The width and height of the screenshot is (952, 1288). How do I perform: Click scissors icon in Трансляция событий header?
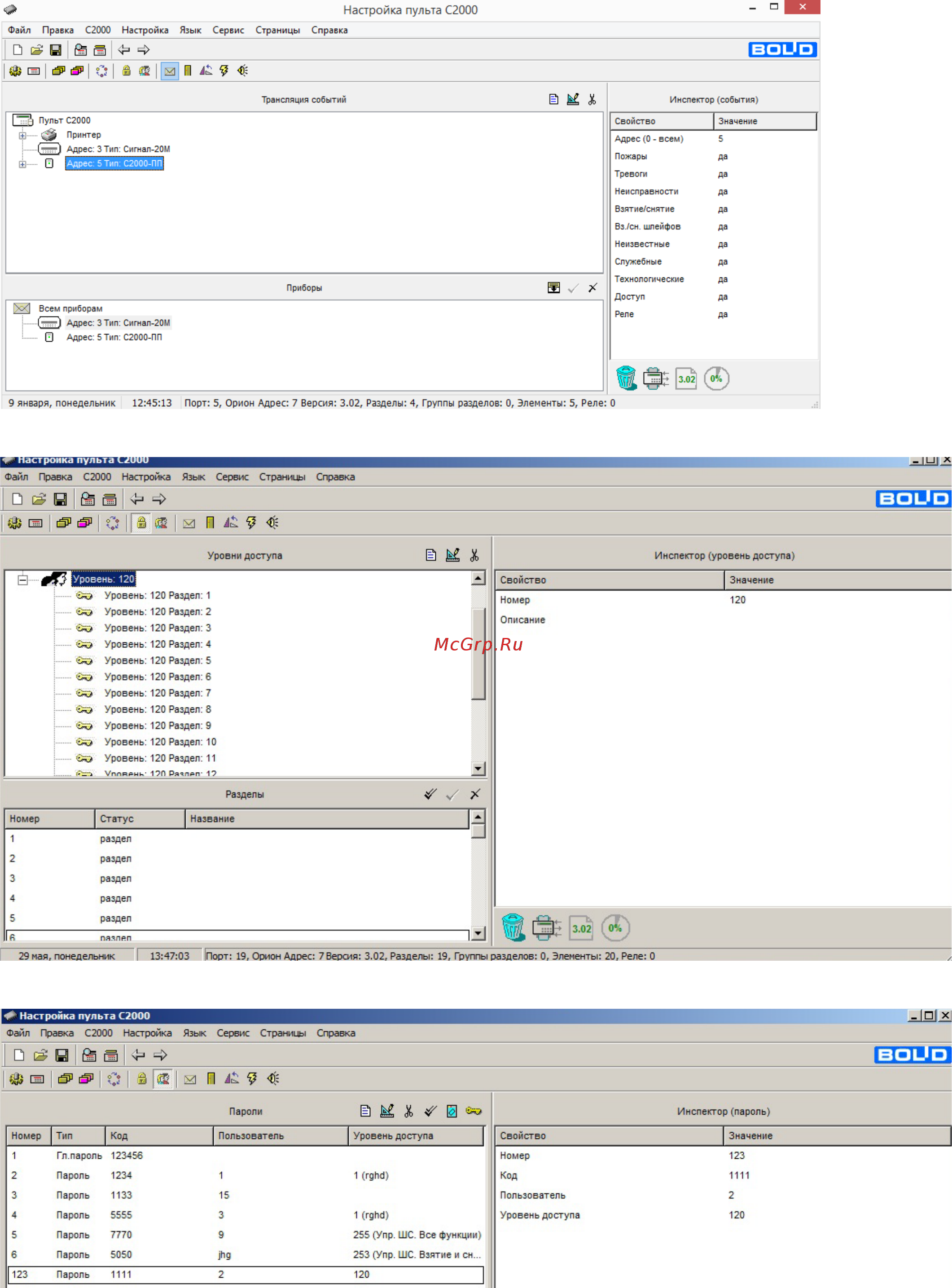tap(592, 99)
